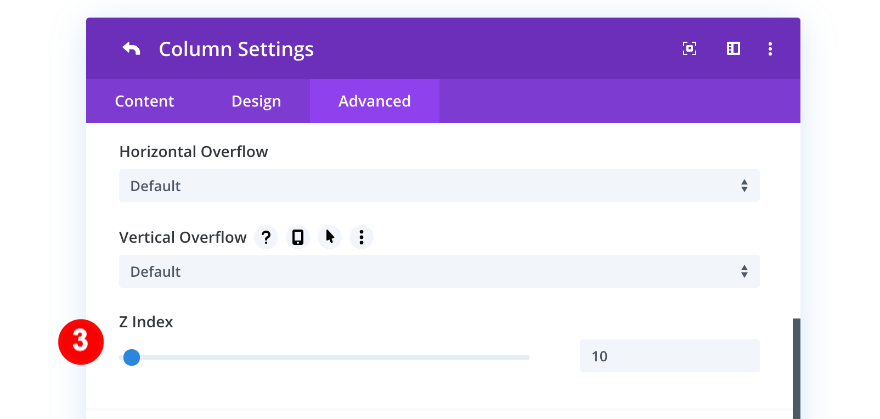880x419 pixels.
Task: Click the back arrow in Column Settings header
Action: pos(131,49)
